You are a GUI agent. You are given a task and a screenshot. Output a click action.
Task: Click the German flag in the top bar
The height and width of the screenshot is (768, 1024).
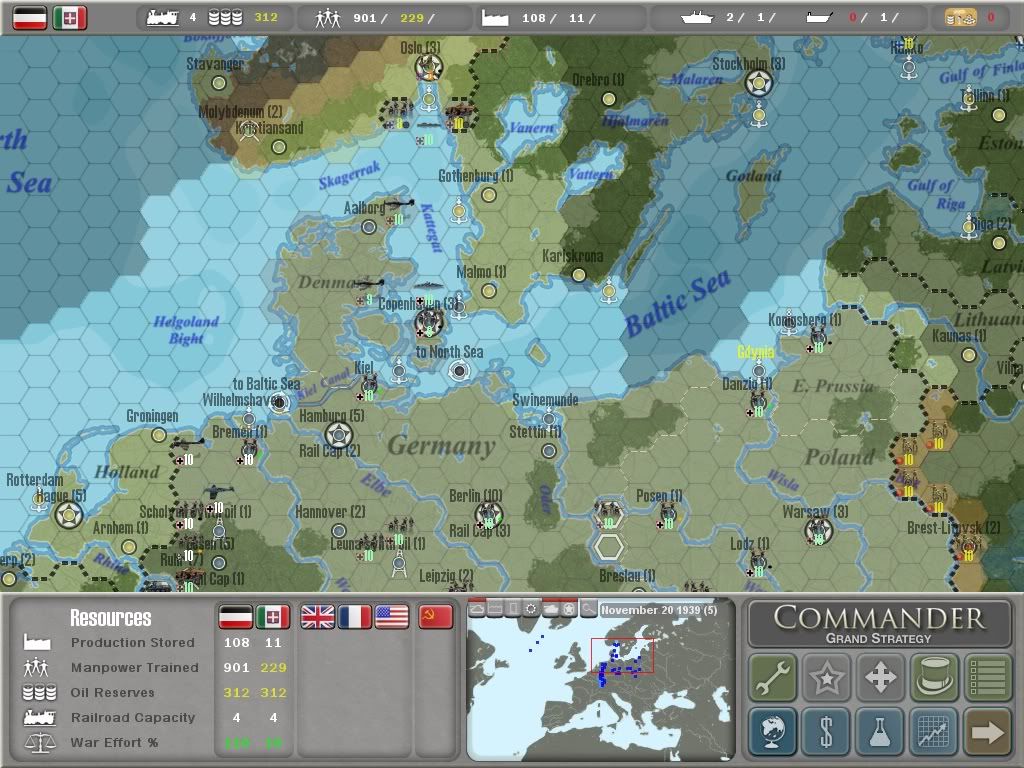30,18
